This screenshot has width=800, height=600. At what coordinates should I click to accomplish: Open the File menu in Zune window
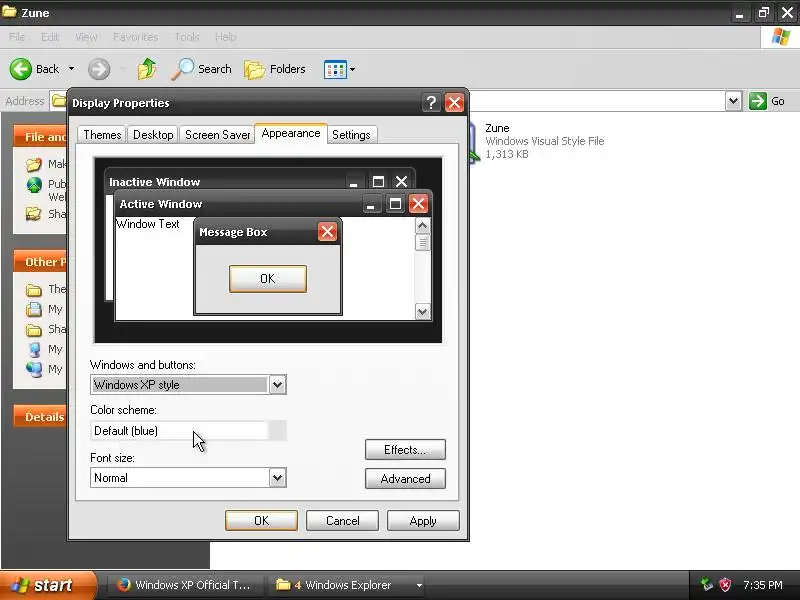[x=17, y=37]
